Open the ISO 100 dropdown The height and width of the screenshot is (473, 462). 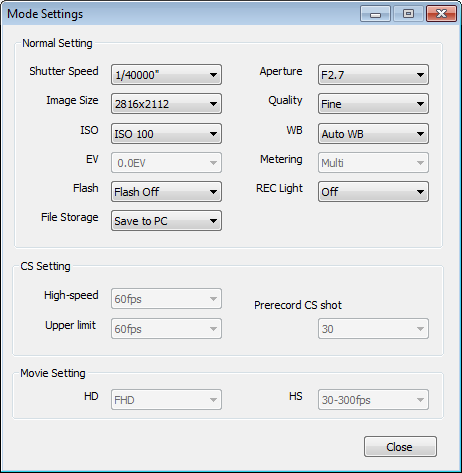(166, 134)
